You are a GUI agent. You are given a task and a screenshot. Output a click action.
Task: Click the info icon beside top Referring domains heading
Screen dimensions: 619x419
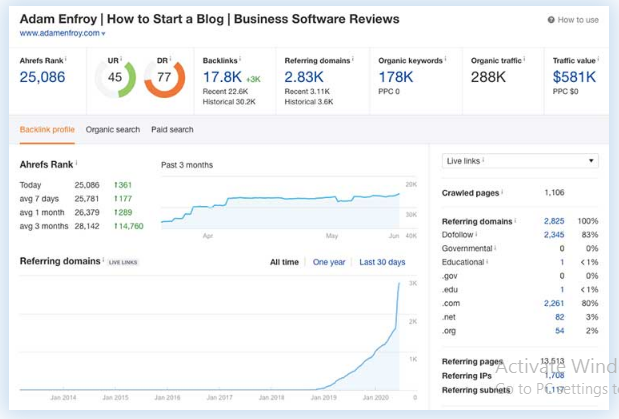(x=353, y=59)
